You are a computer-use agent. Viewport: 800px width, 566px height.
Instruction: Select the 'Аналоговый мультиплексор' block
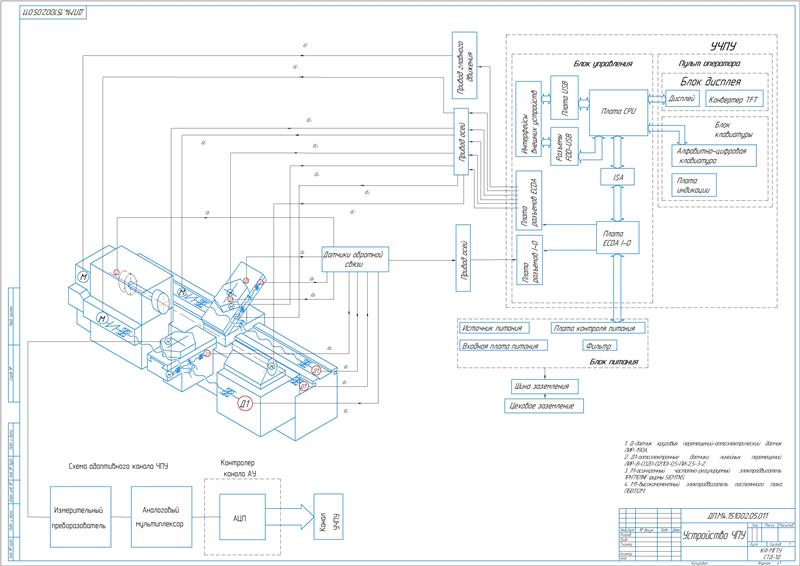click(x=161, y=517)
